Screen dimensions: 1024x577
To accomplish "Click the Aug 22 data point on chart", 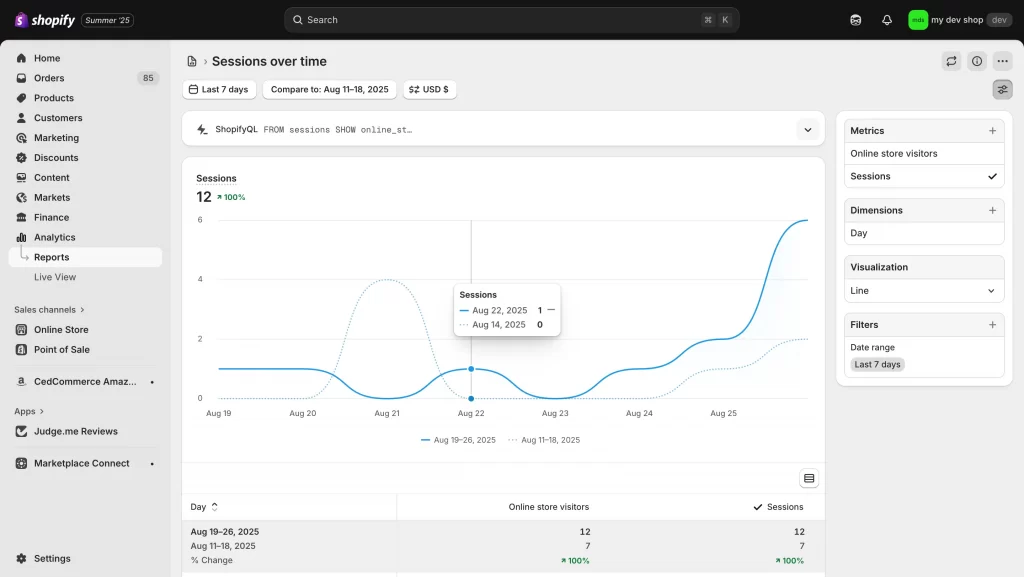I will [471, 369].
